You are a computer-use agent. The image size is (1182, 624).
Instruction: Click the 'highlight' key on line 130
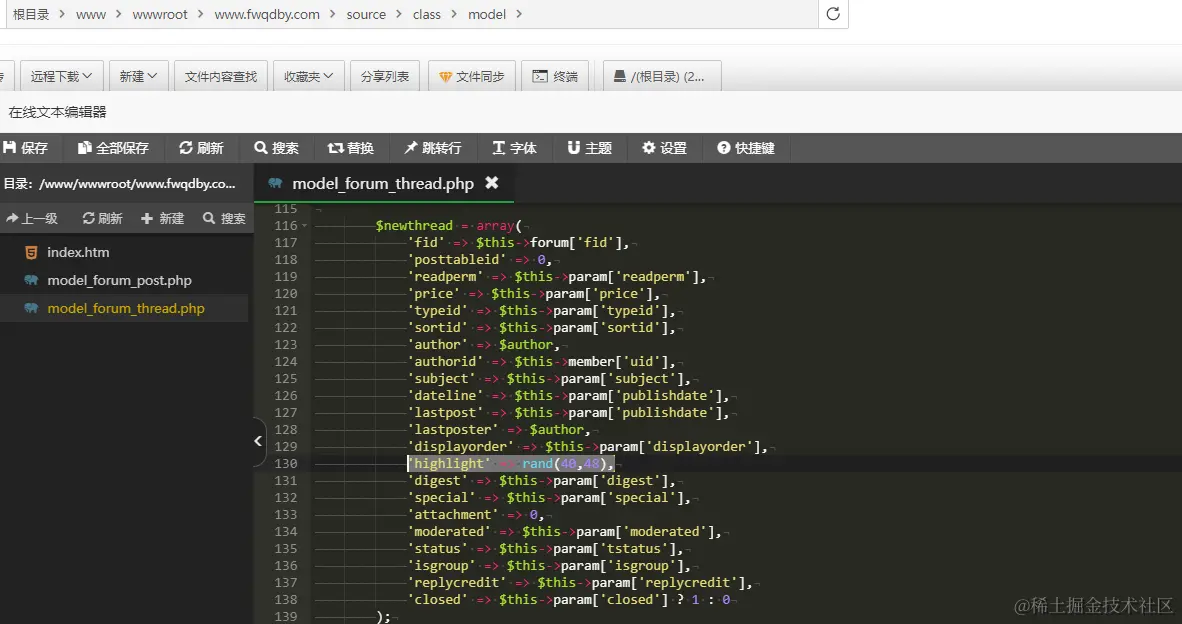pyautogui.click(x=449, y=463)
